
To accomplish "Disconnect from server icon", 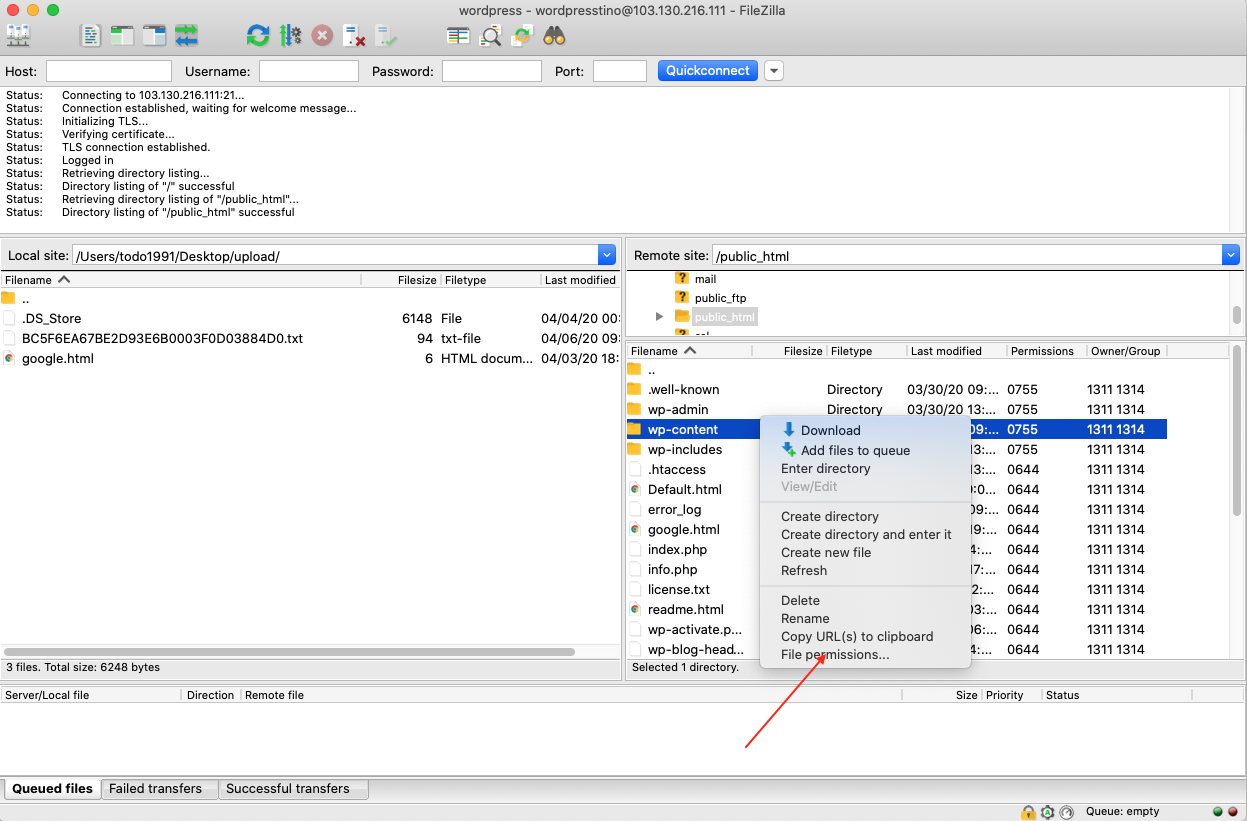I will [354, 37].
